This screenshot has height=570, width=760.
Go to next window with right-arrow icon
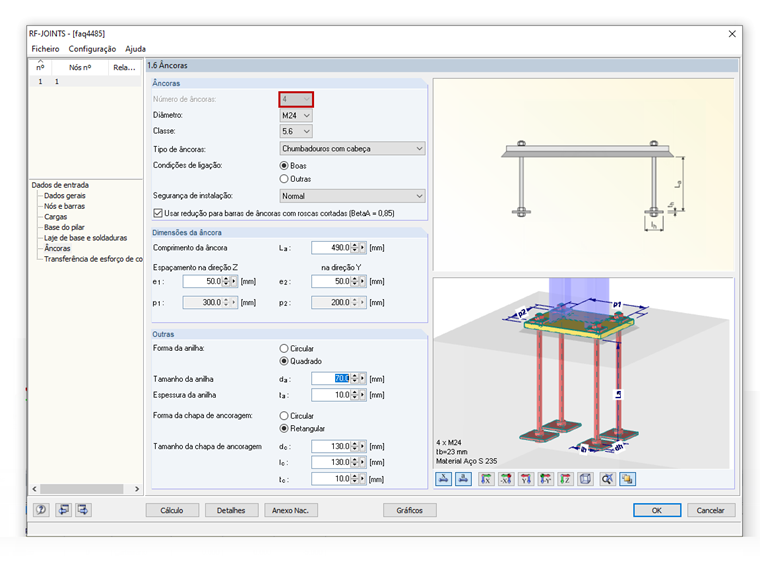click(x=83, y=509)
